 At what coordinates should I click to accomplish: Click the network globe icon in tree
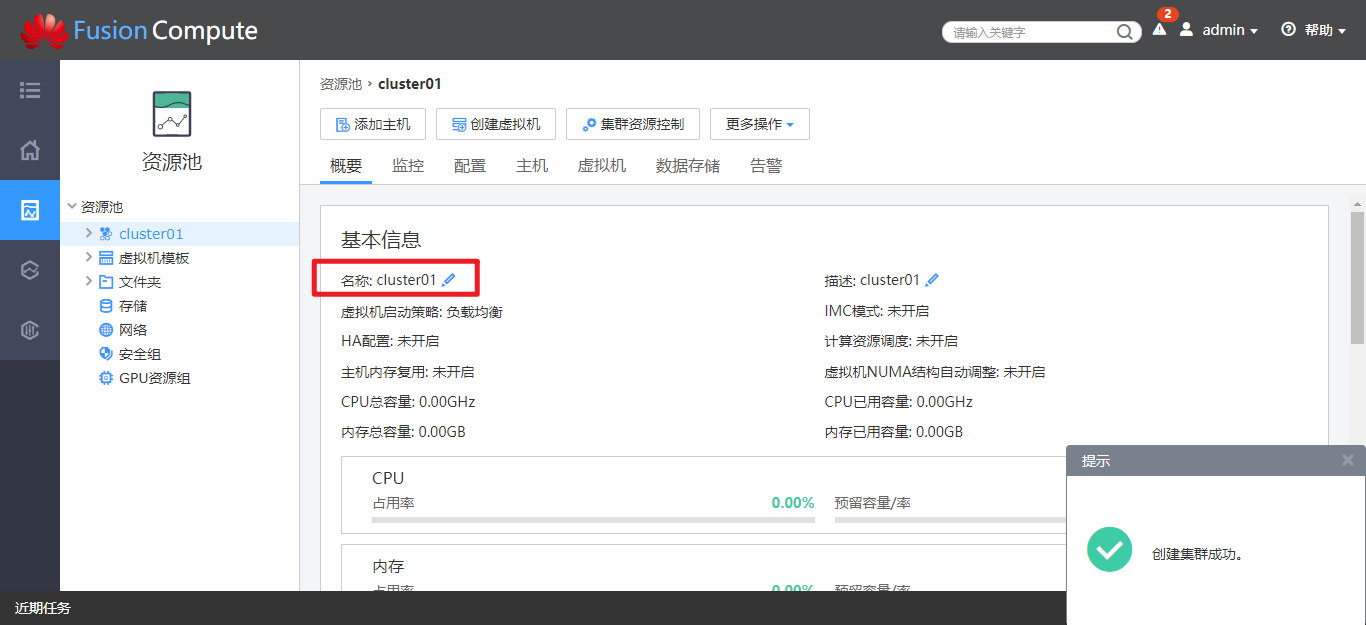106,330
